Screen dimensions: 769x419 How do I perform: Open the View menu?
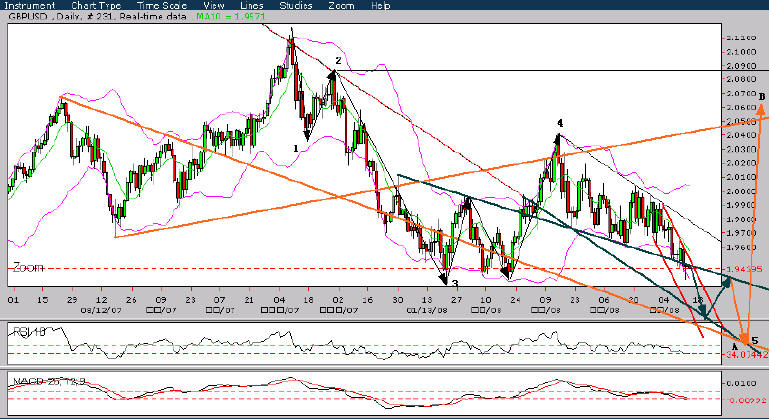coord(213,5)
